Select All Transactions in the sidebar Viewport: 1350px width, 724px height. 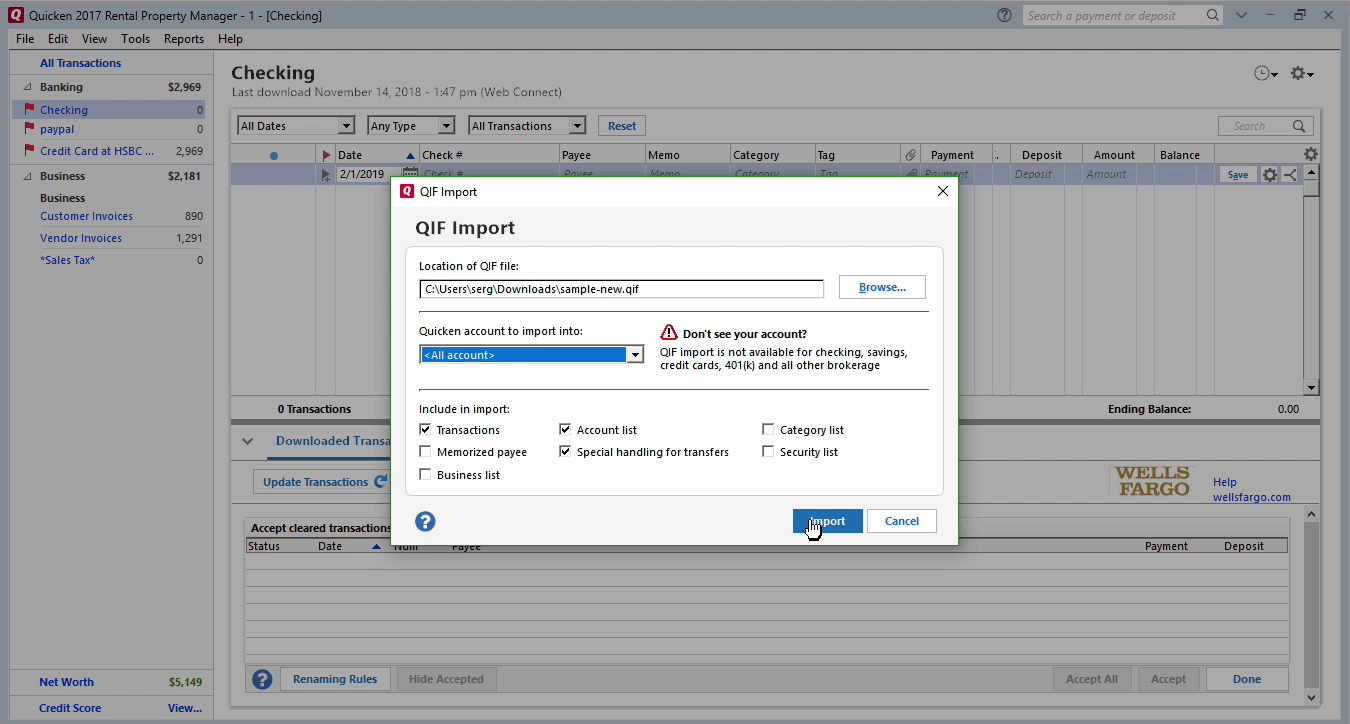80,63
